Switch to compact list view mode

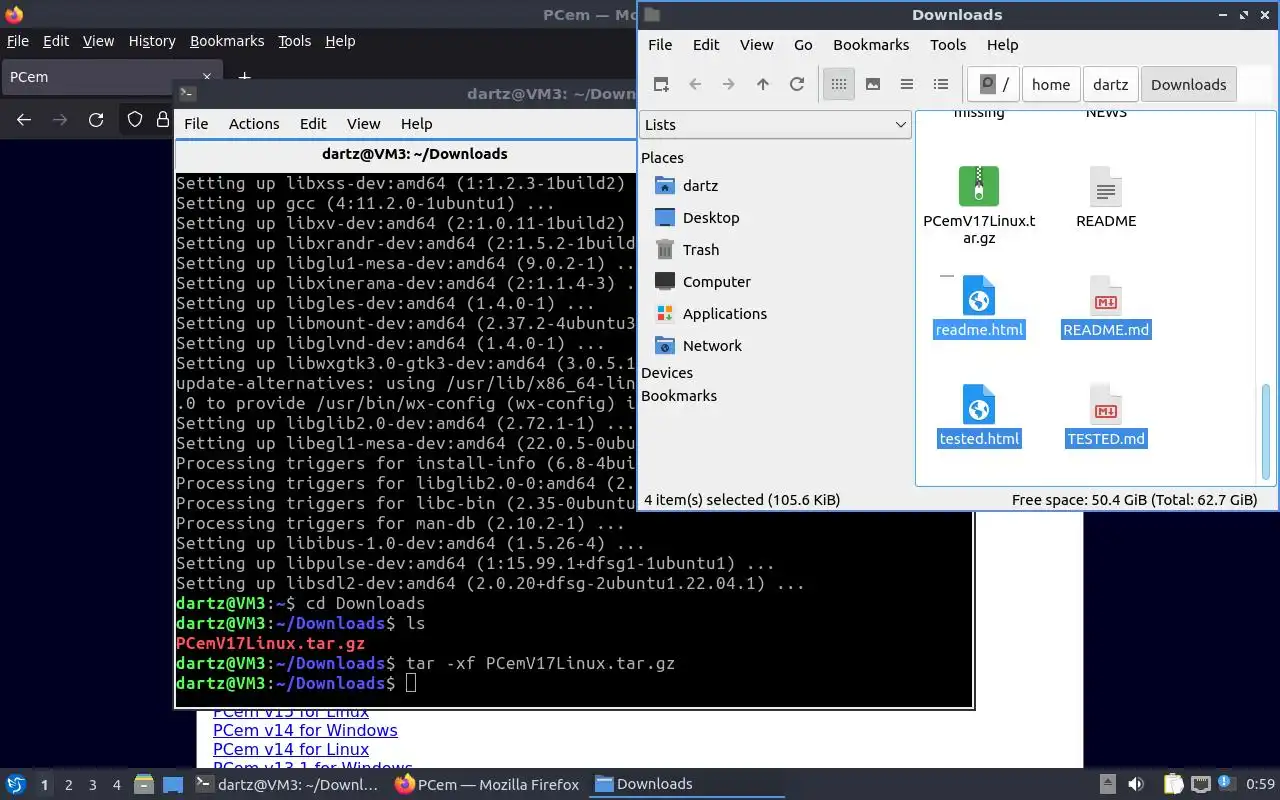[907, 84]
